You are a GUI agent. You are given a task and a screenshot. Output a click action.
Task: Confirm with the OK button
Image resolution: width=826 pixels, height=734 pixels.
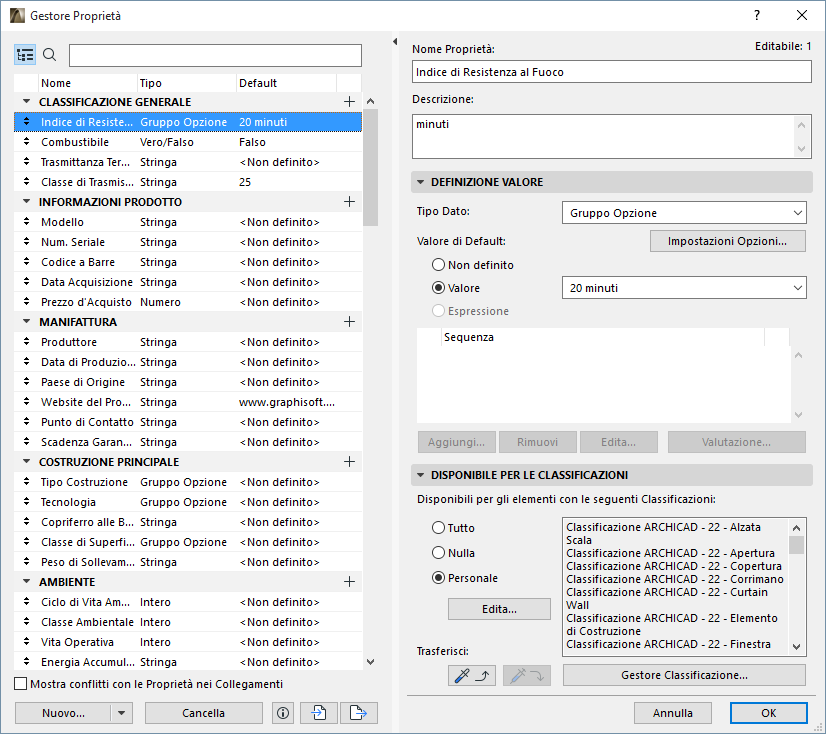tap(769, 713)
